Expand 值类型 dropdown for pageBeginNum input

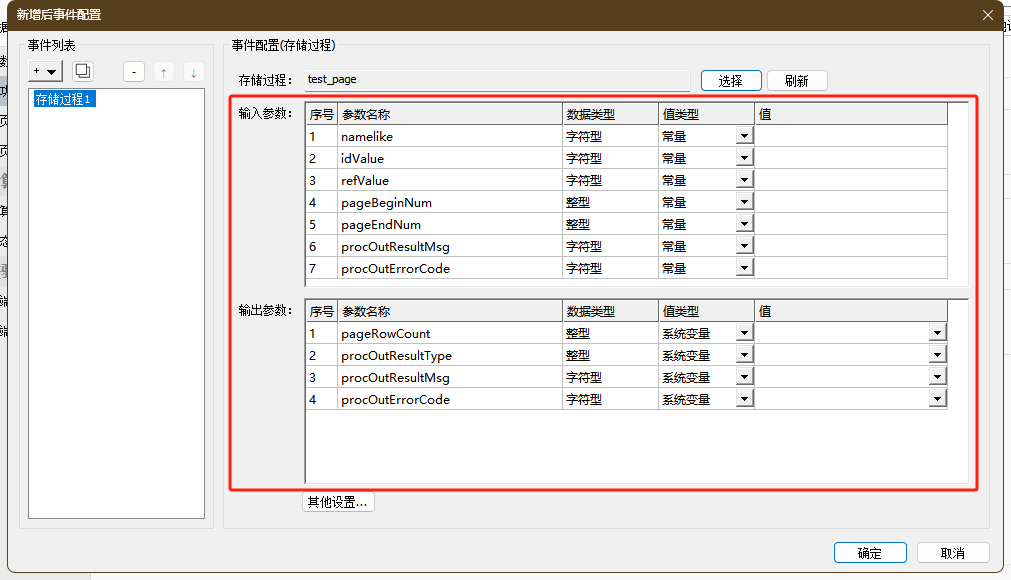(x=744, y=202)
